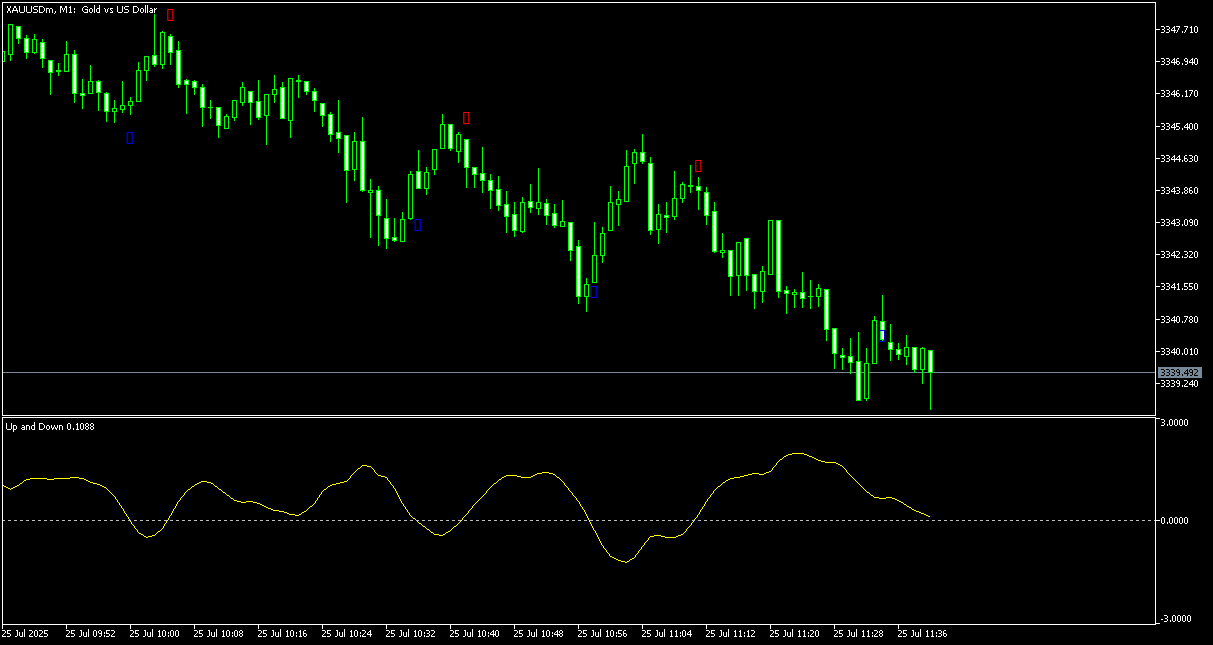Viewport: 1213px width, 645px height.
Task: Click the current price tag 3339.492
Action: click(1178, 372)
